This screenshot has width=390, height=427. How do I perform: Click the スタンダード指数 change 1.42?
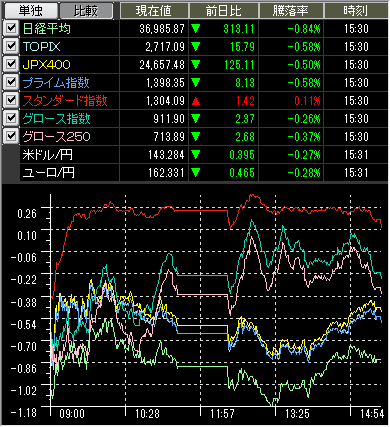(245, 101)
